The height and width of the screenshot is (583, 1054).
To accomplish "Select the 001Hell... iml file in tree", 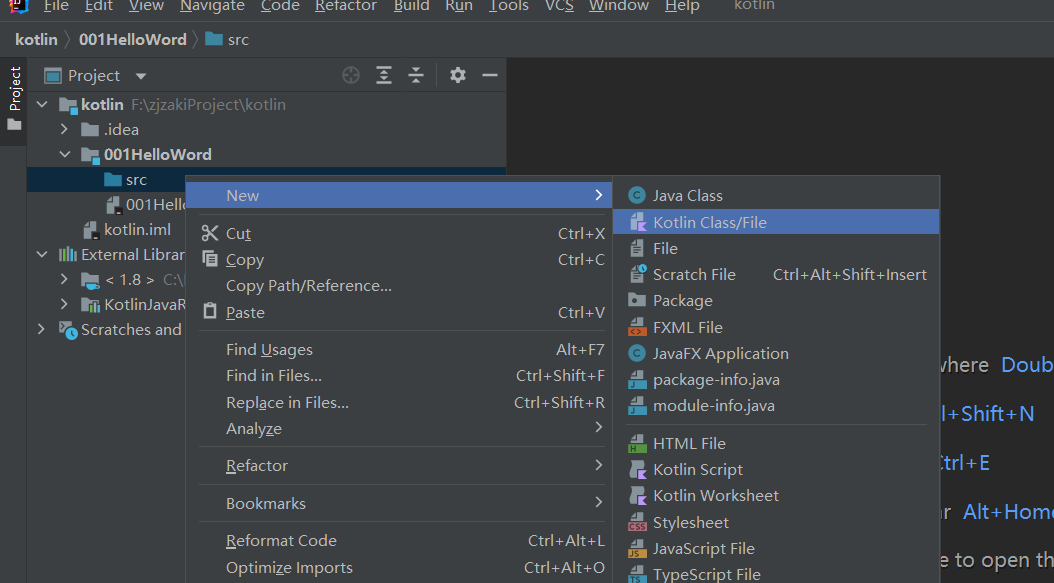I will pyautogui.click(x=155, y=204).
